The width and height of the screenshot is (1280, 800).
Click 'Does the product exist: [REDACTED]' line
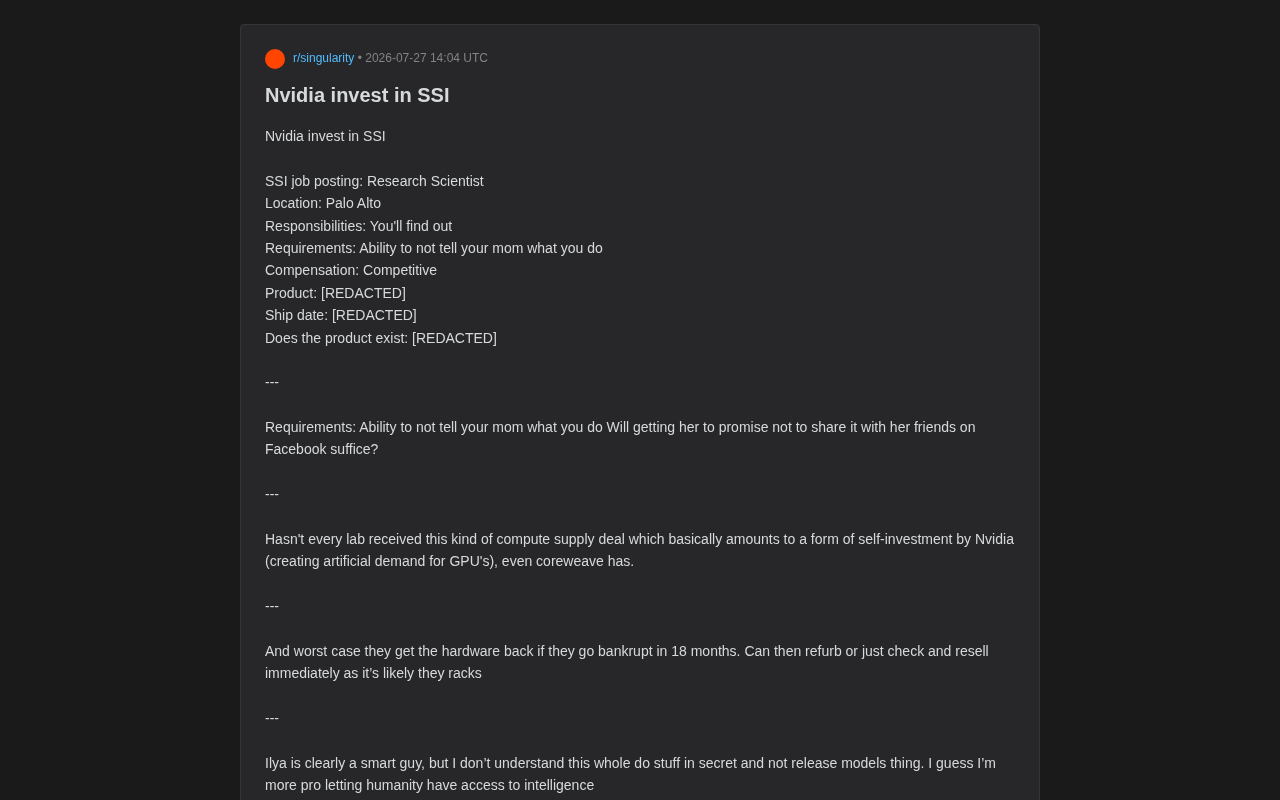pyautogui.click(x=381, y=338)
